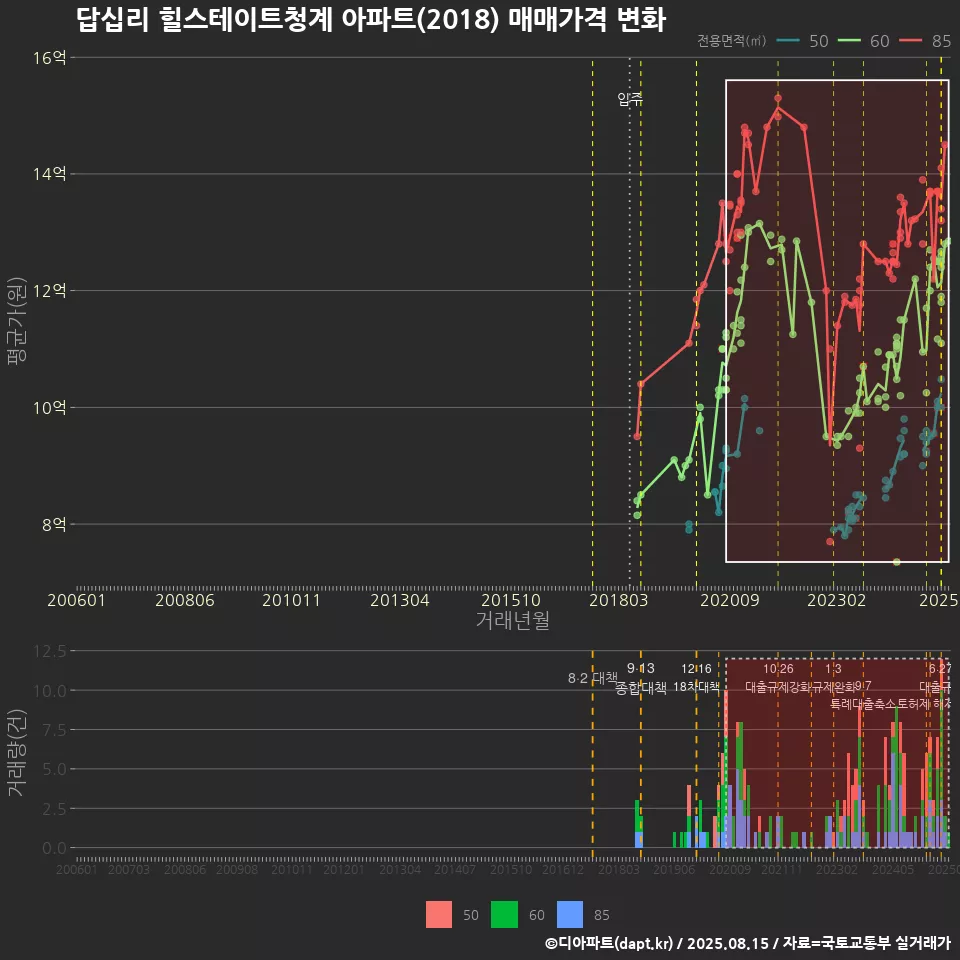Image resolution: width=960 pixels, height=960 pixels.
Task: Click the 7.5 volume axis label
Action: point(54,730)
